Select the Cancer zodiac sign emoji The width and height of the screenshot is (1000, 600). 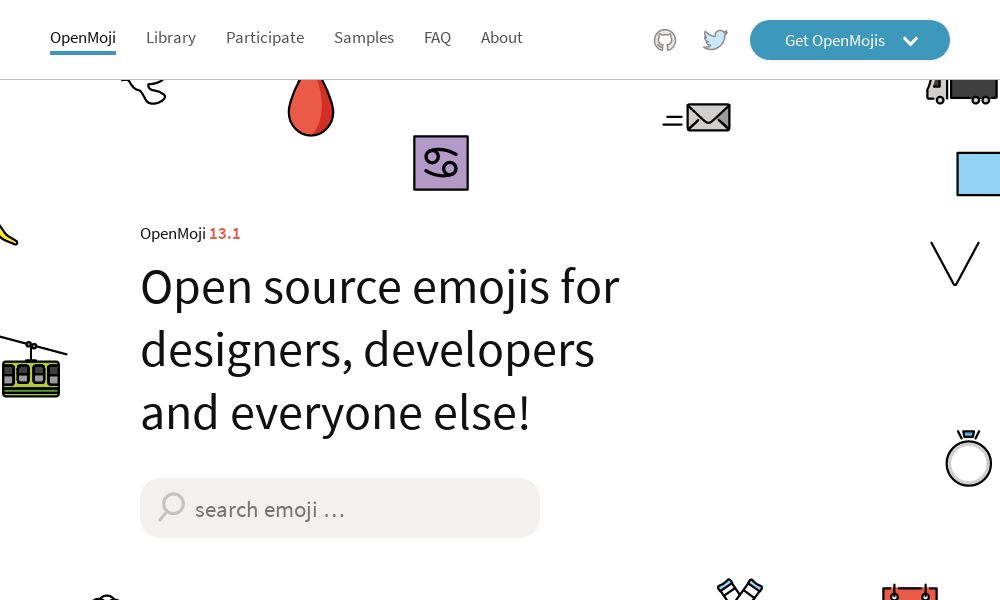pyautogui.click(x=441, y=163)
